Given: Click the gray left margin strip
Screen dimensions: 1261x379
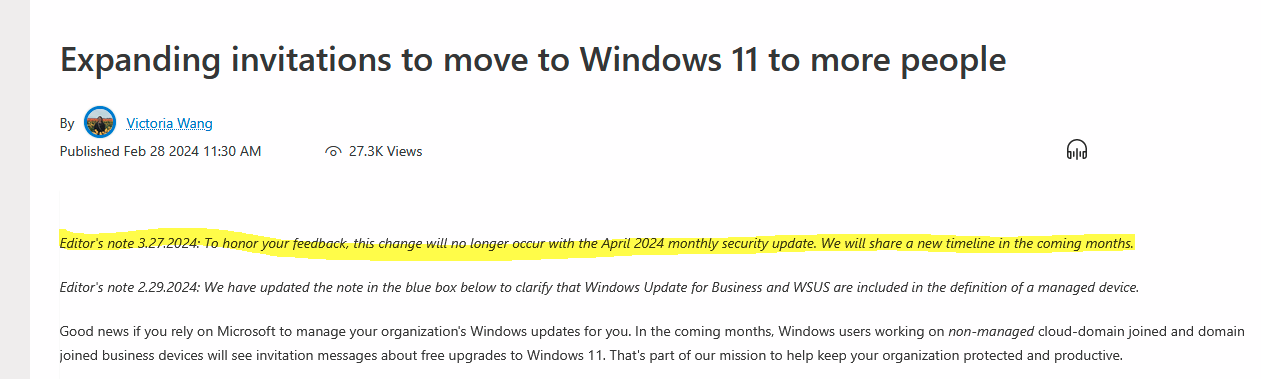Looking at the screenshot, I should pos(15,189).
